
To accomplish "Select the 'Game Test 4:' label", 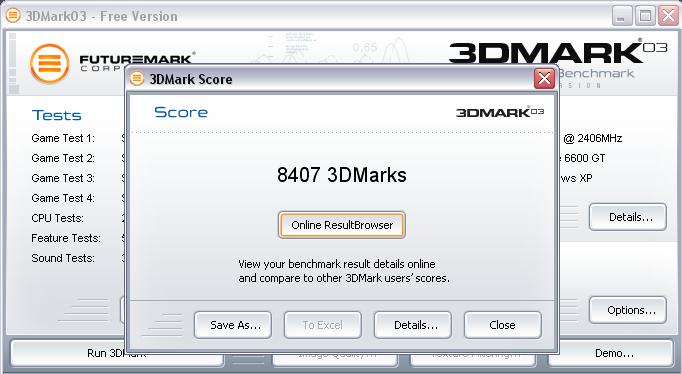I will click(63, 198).
